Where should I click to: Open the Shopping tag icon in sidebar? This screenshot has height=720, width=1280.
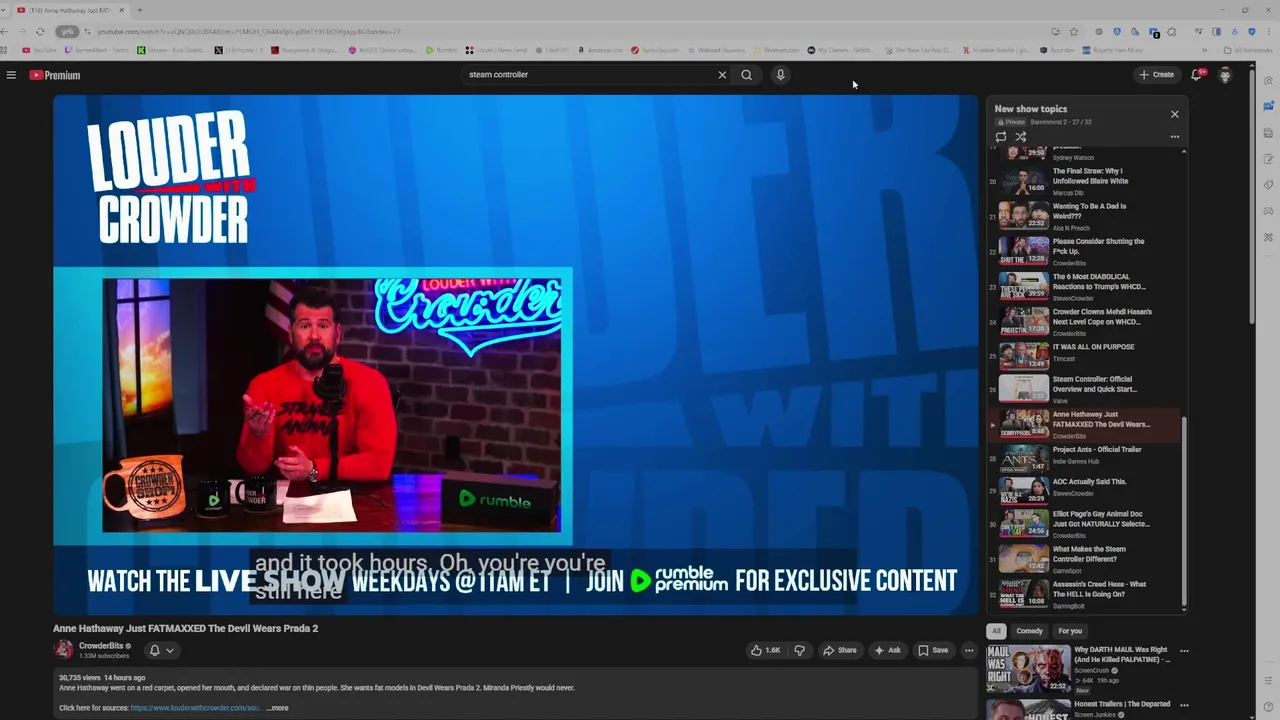pos(1268,185)
